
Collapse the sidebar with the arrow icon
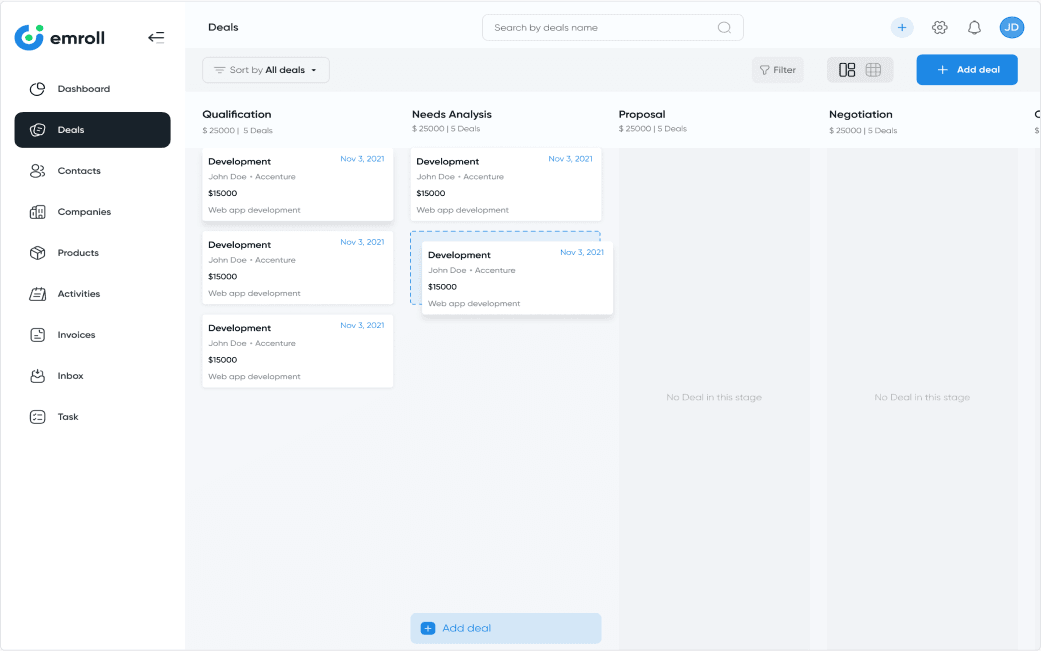(x=156, y=36)
